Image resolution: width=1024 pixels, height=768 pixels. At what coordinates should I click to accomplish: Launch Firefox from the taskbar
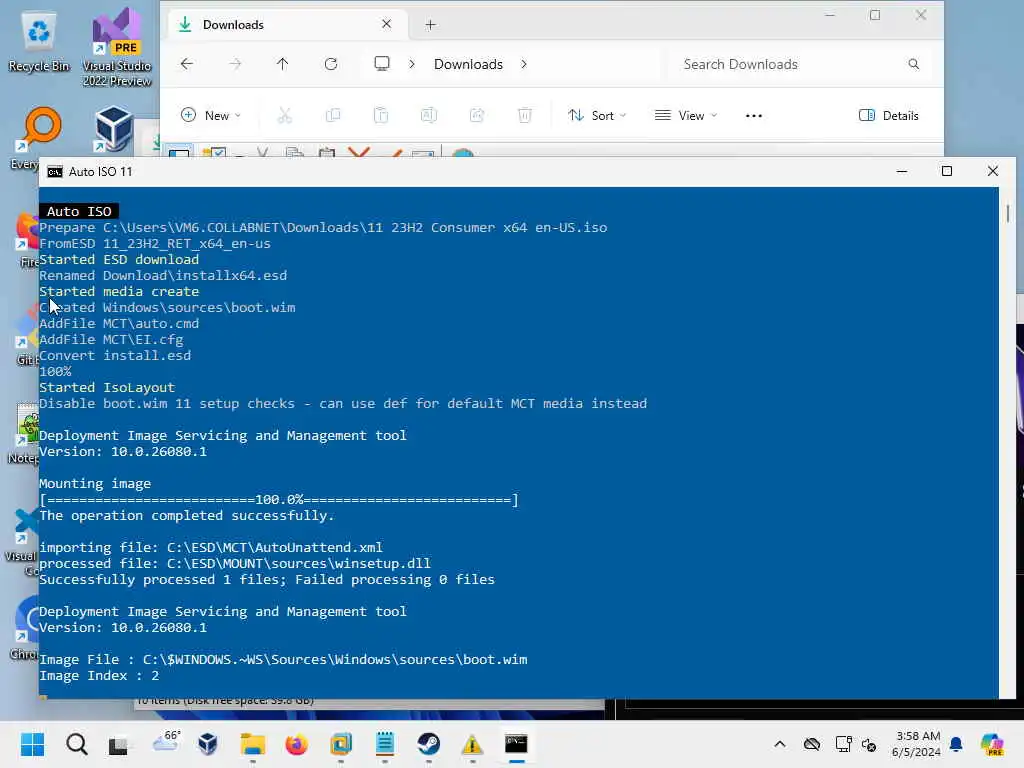(296, 744)
